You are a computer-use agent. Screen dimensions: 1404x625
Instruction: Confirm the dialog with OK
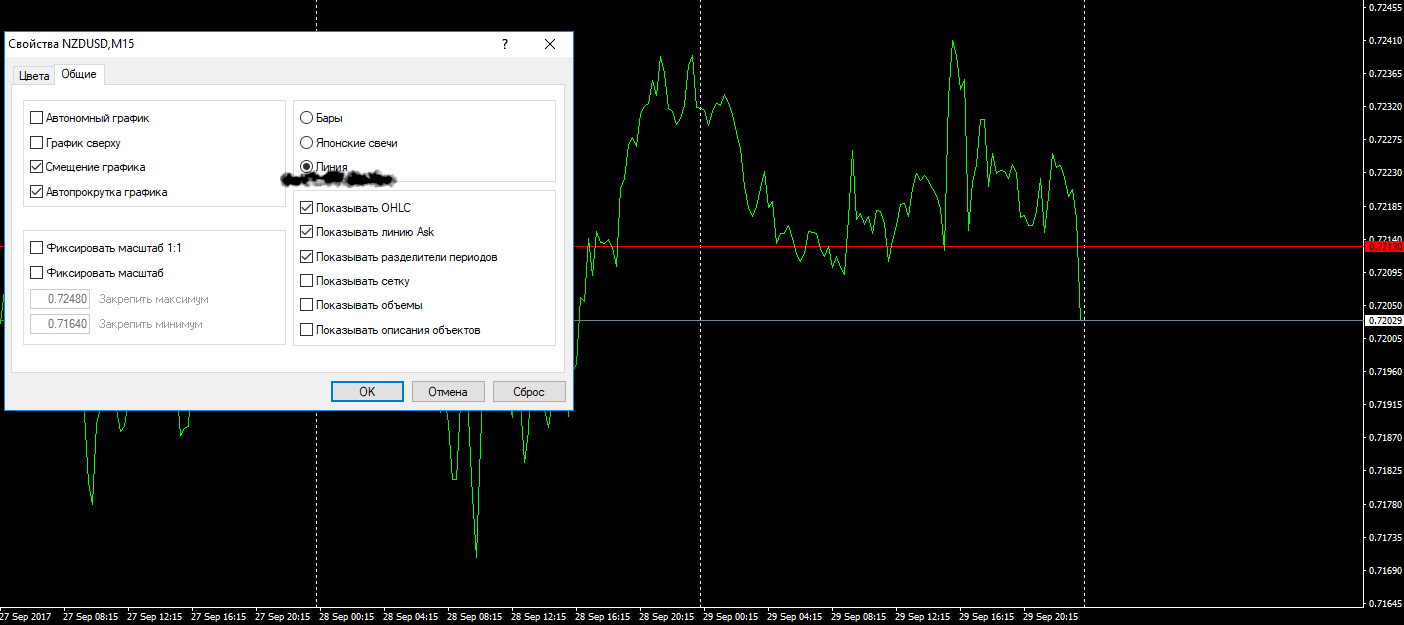pos(367,391)
